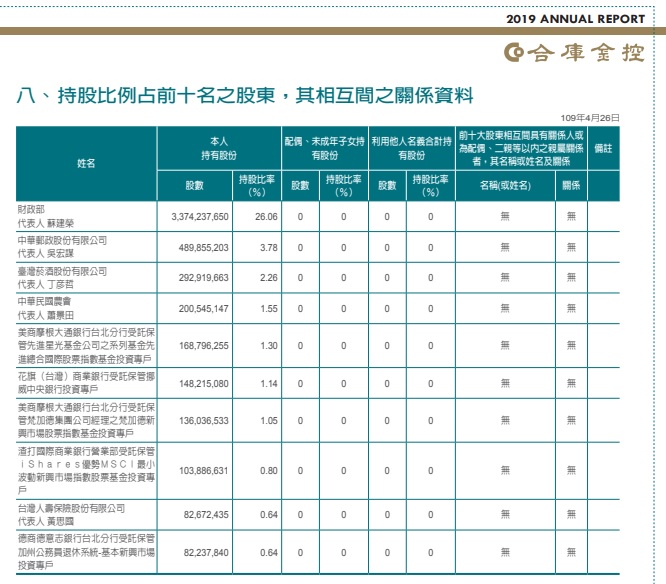Viewport: 666px width, 584px height.
Task: Click share count 148,215,080
Action: 203,384
